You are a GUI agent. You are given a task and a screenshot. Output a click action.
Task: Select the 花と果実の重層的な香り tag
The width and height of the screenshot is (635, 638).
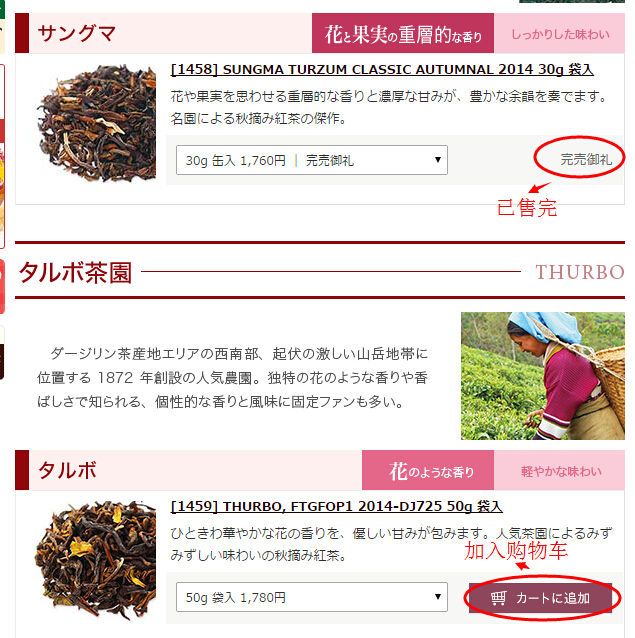pyautogui.click(x=403, y=33)
